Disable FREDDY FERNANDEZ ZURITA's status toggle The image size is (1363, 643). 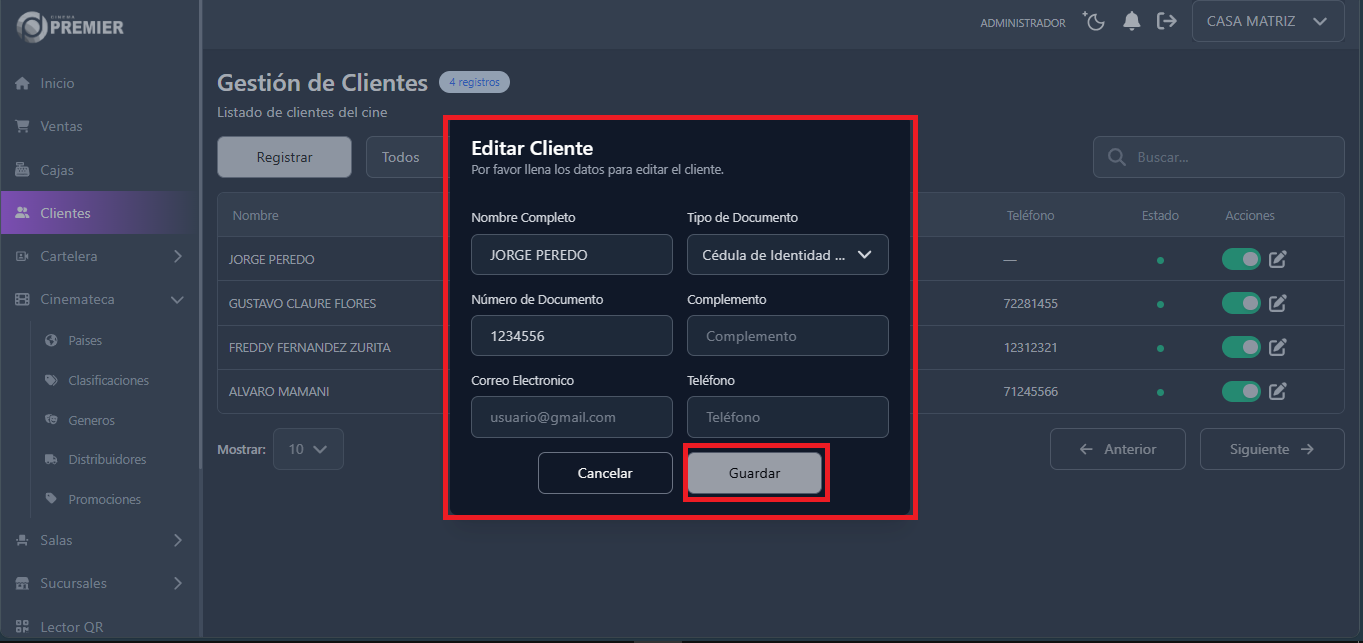coord(1241,347)
